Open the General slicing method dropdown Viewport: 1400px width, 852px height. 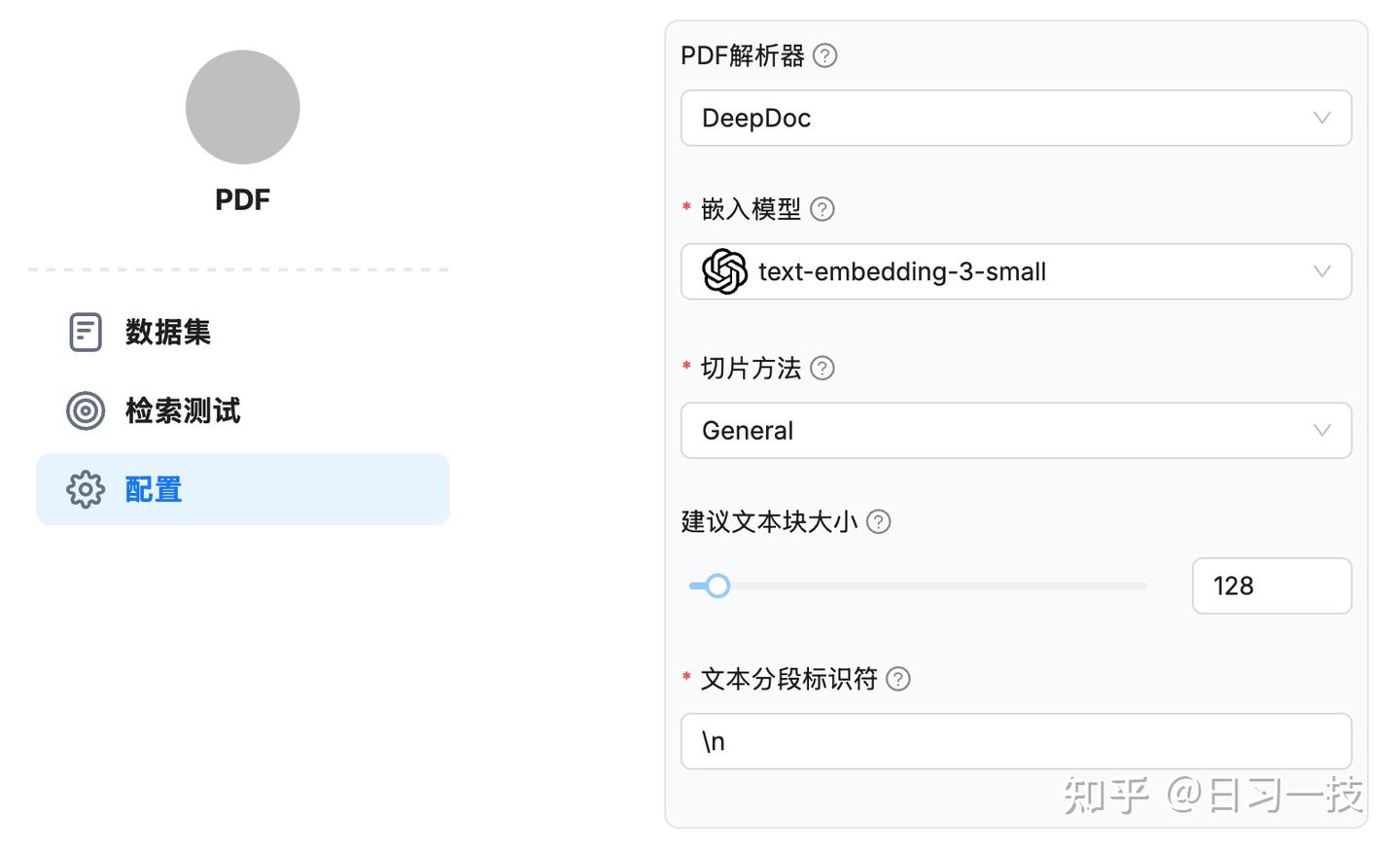pos(1016,431)
